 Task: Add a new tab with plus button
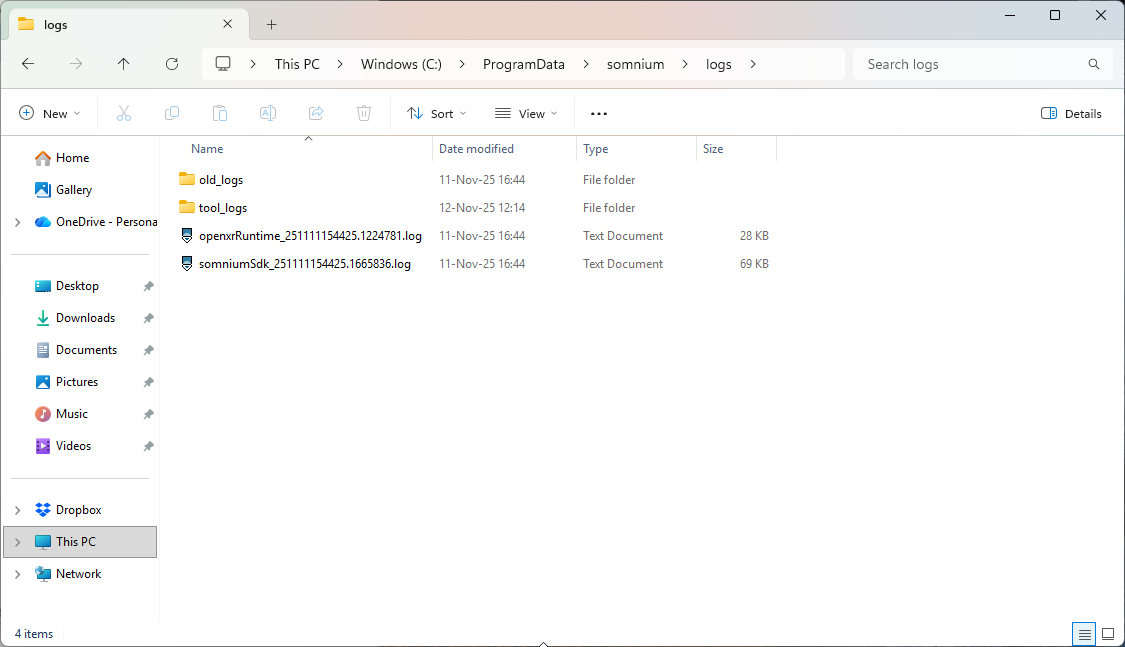click(271, 24)
